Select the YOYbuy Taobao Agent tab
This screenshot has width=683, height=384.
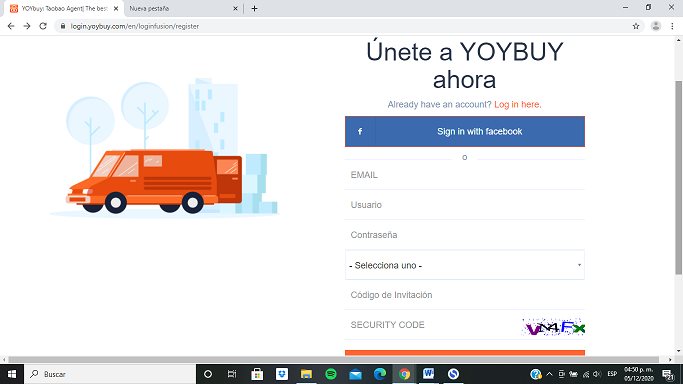coord(64,8)
